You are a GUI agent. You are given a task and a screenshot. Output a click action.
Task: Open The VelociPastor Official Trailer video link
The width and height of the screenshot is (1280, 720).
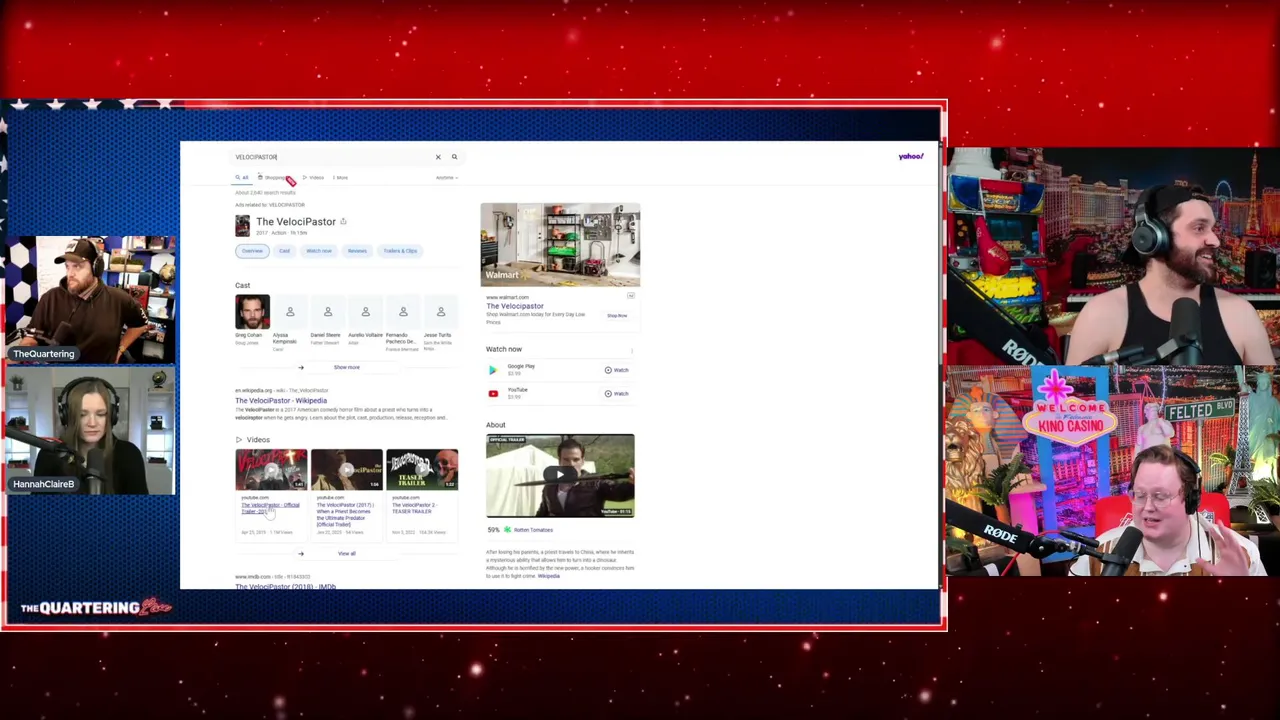point(270,508)
